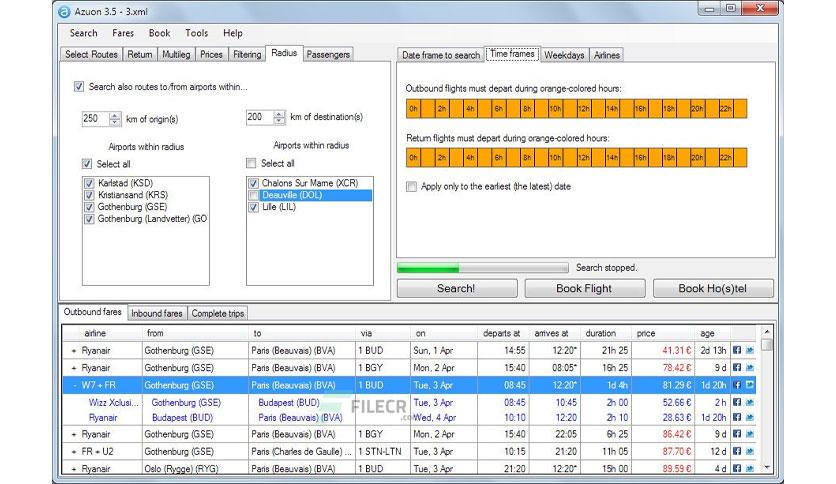Image resolution: width=836 pixels, height=484 pixels.
Task: Uncheck Select all for origin airports
Action: [87, 164]
